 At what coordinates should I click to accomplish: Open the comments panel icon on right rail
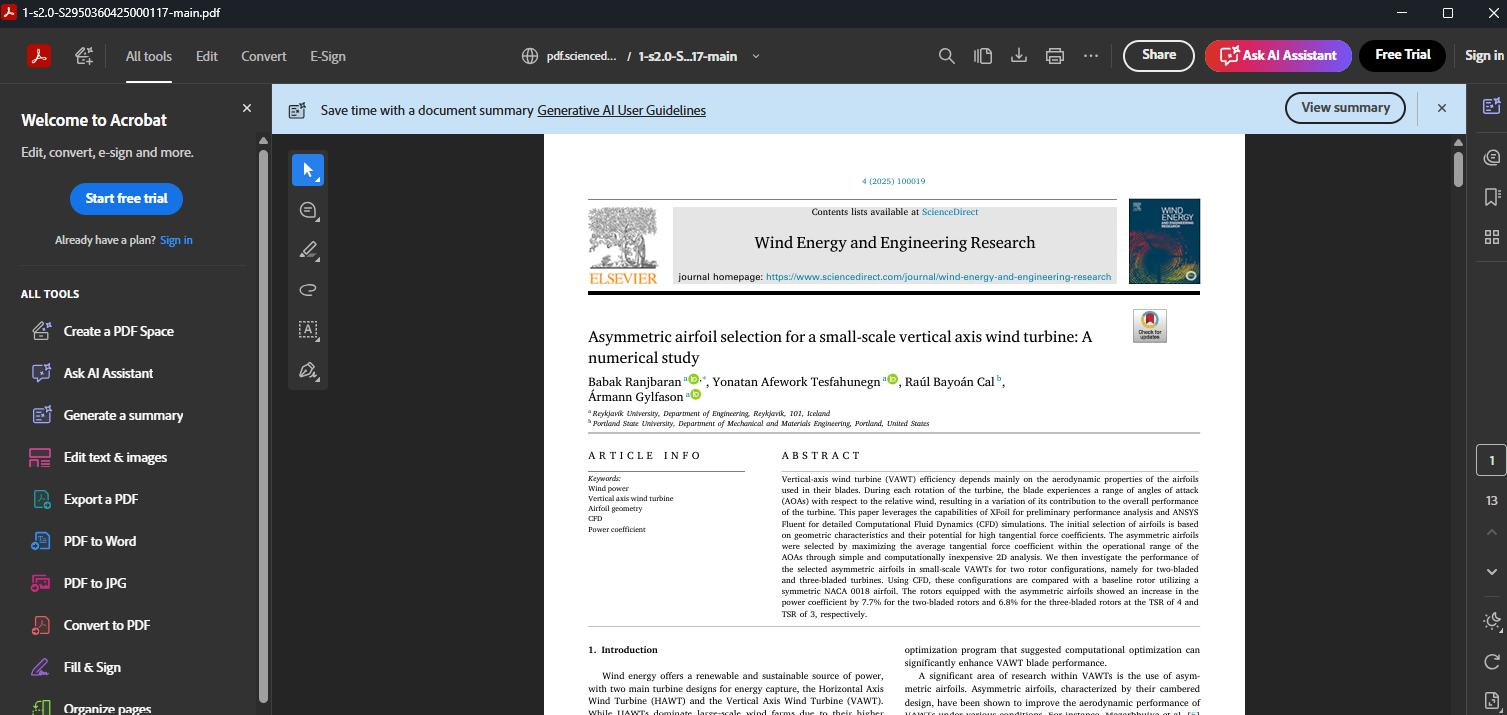[x=1492, y=157]
